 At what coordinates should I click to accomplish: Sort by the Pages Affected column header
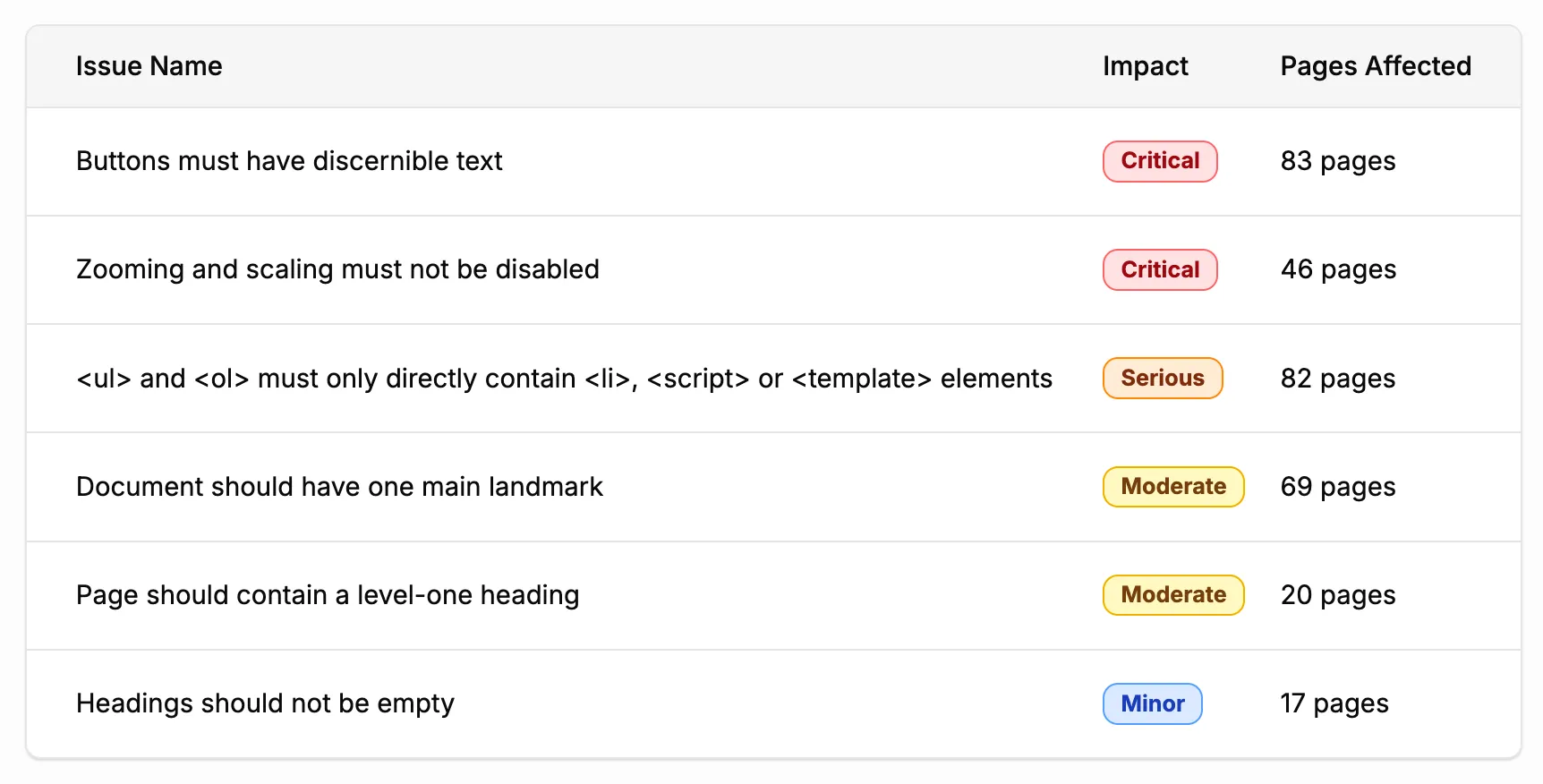[1376, 66]
